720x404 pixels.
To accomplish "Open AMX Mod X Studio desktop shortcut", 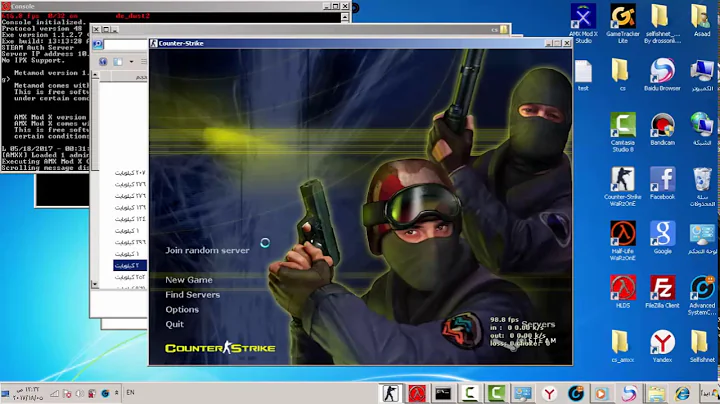I will 583,24.
